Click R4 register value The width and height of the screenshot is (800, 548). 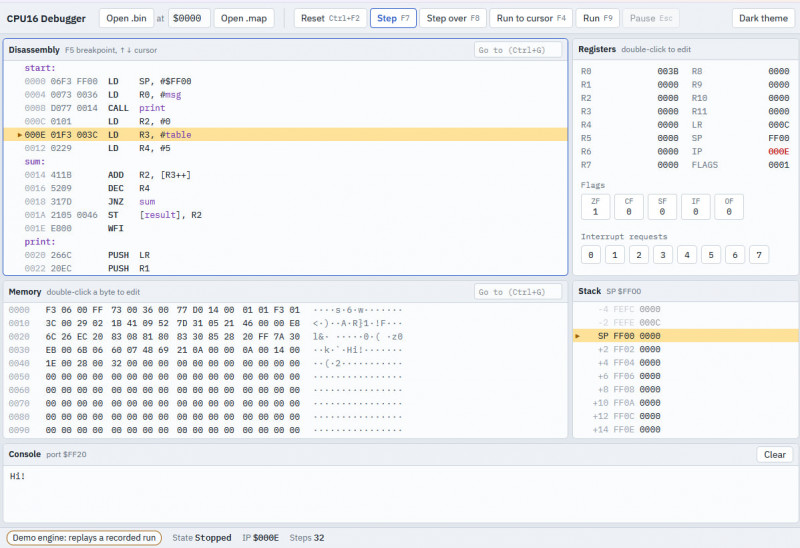[667, 124]
